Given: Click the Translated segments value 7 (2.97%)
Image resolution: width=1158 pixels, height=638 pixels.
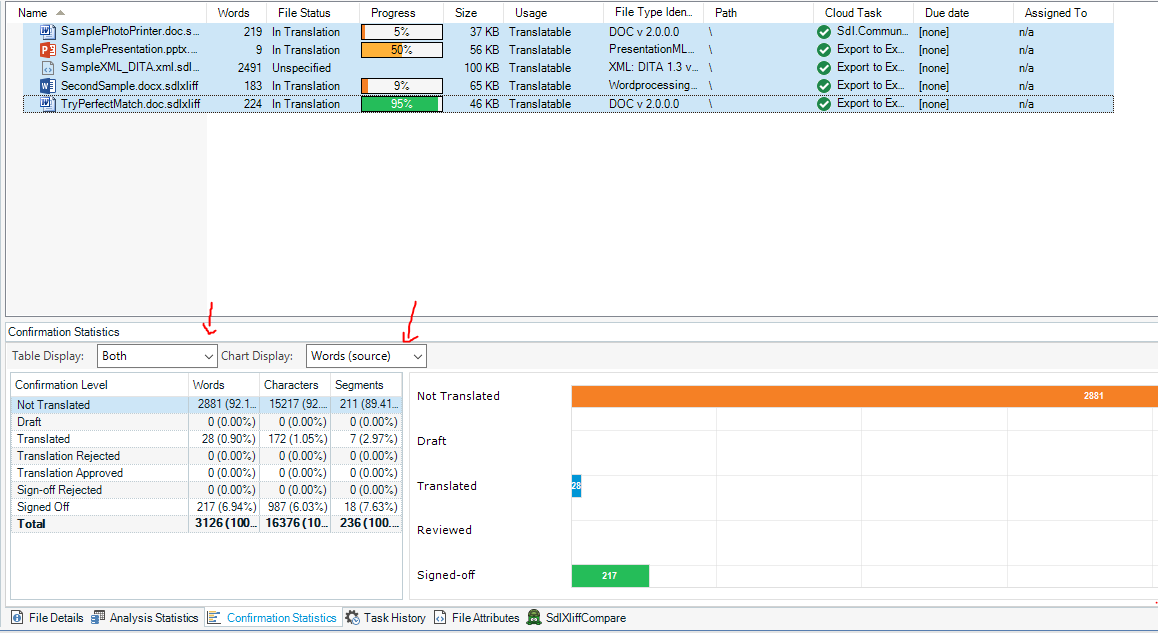Looking at the screenshot, I should [373, 439].
